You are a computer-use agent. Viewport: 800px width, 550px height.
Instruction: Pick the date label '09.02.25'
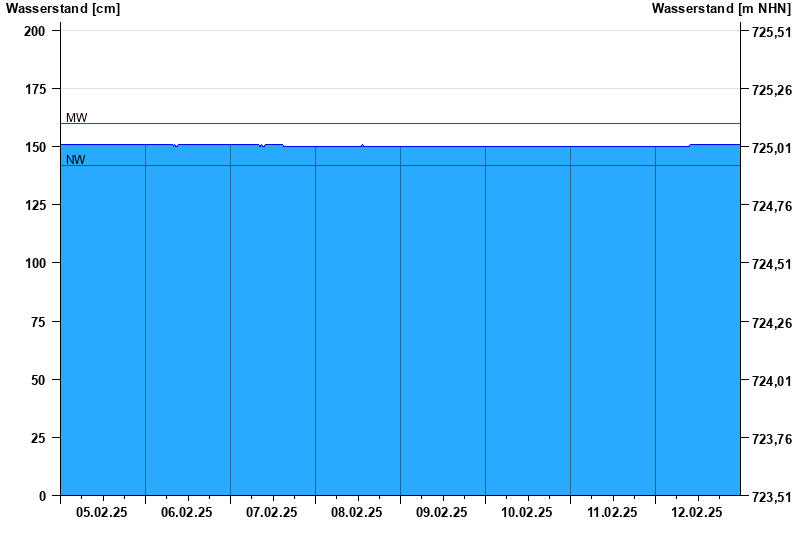[x=441, y=512]
